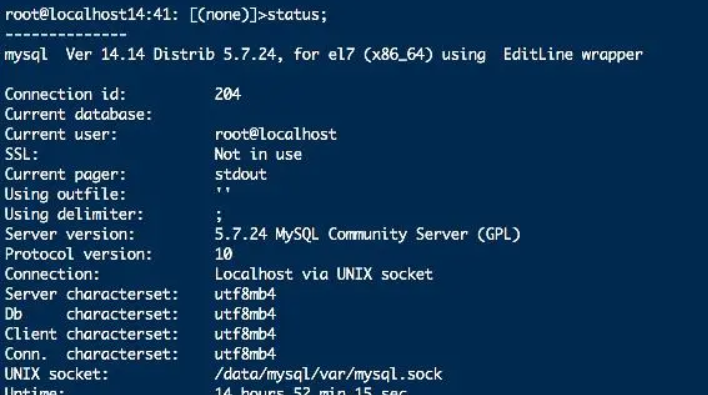Click the 'Using outfile:' label
Viewport: 708px width, 395px height.
(65, 195)
